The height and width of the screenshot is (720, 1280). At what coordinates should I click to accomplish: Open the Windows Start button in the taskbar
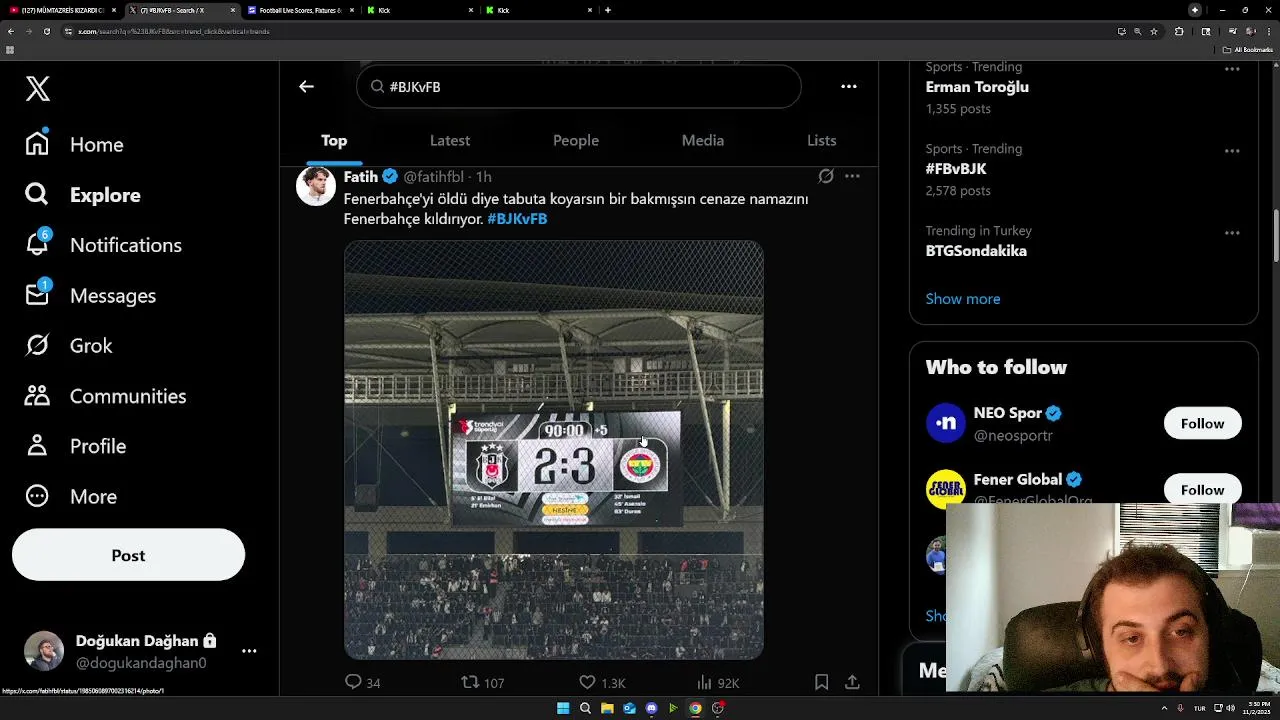click(x=563, y=708)
